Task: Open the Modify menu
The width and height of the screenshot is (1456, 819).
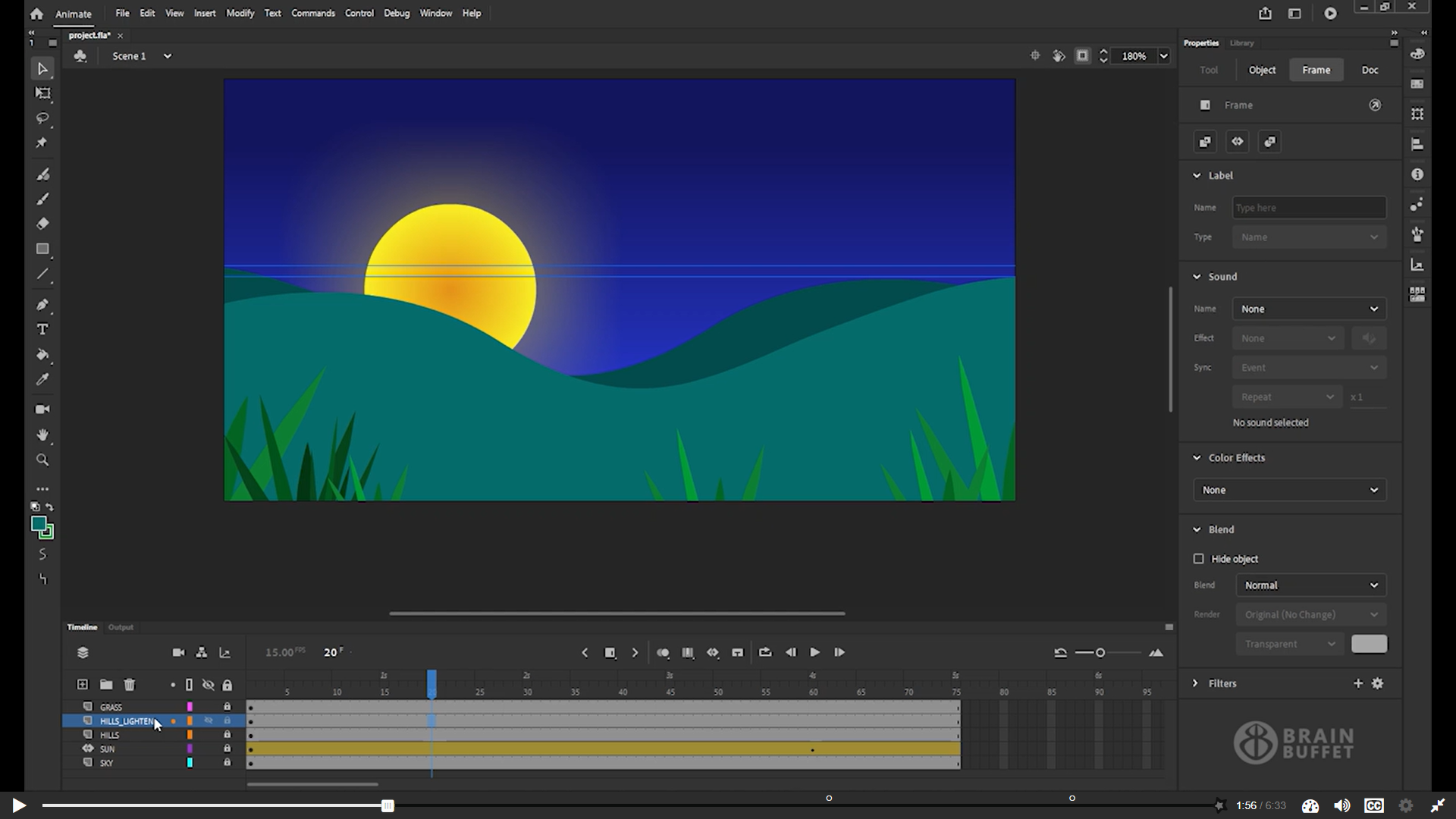Action: 240,13
